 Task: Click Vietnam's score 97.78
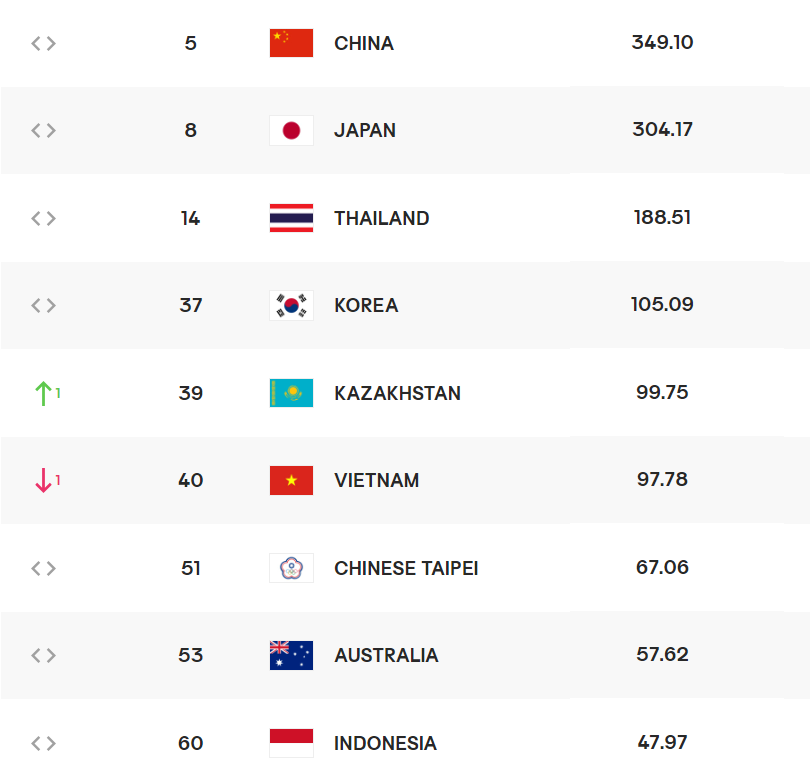pyautogui.click(x=662, y=479)
